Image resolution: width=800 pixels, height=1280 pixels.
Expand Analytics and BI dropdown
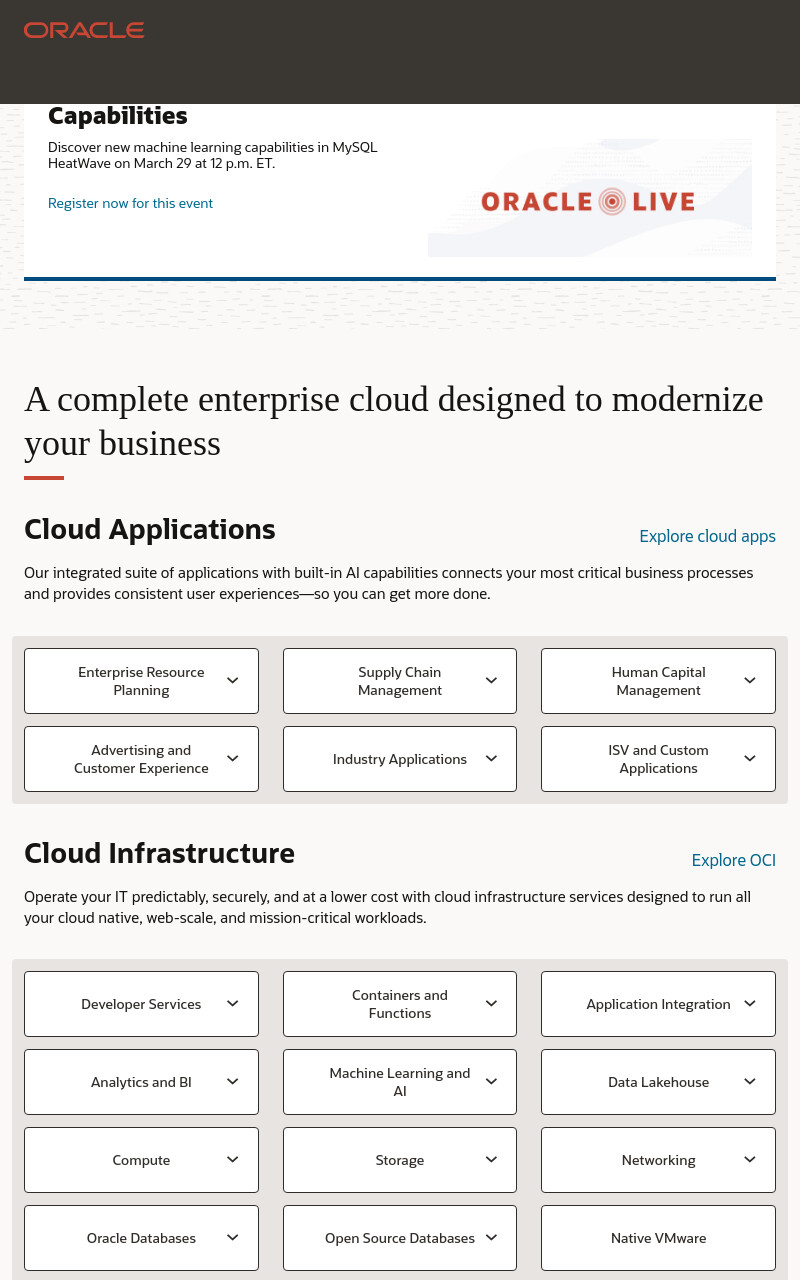pos(141,1082)
